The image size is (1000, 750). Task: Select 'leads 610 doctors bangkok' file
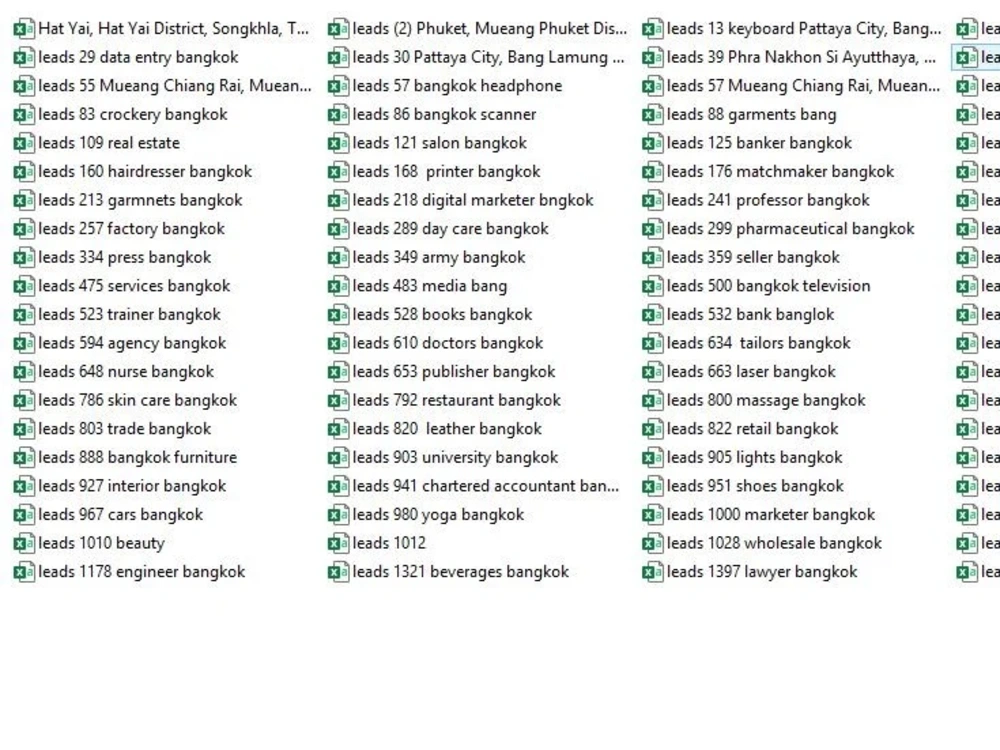[448, 343]
